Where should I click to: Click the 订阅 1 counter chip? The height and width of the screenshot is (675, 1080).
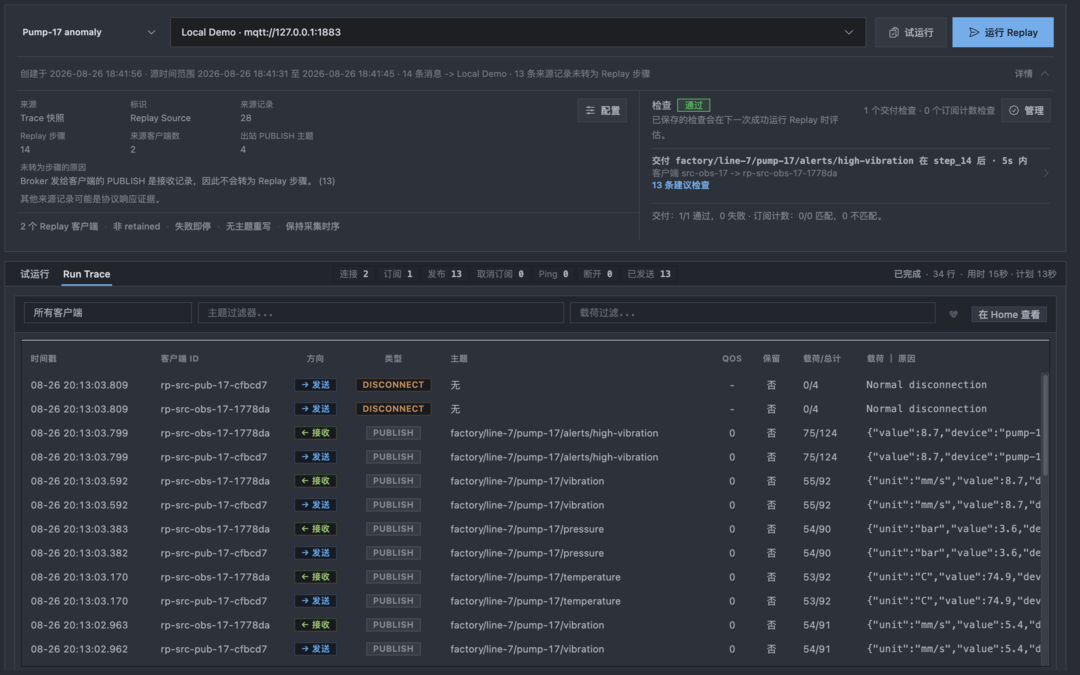pyautogui.click(x=398, y=274)
